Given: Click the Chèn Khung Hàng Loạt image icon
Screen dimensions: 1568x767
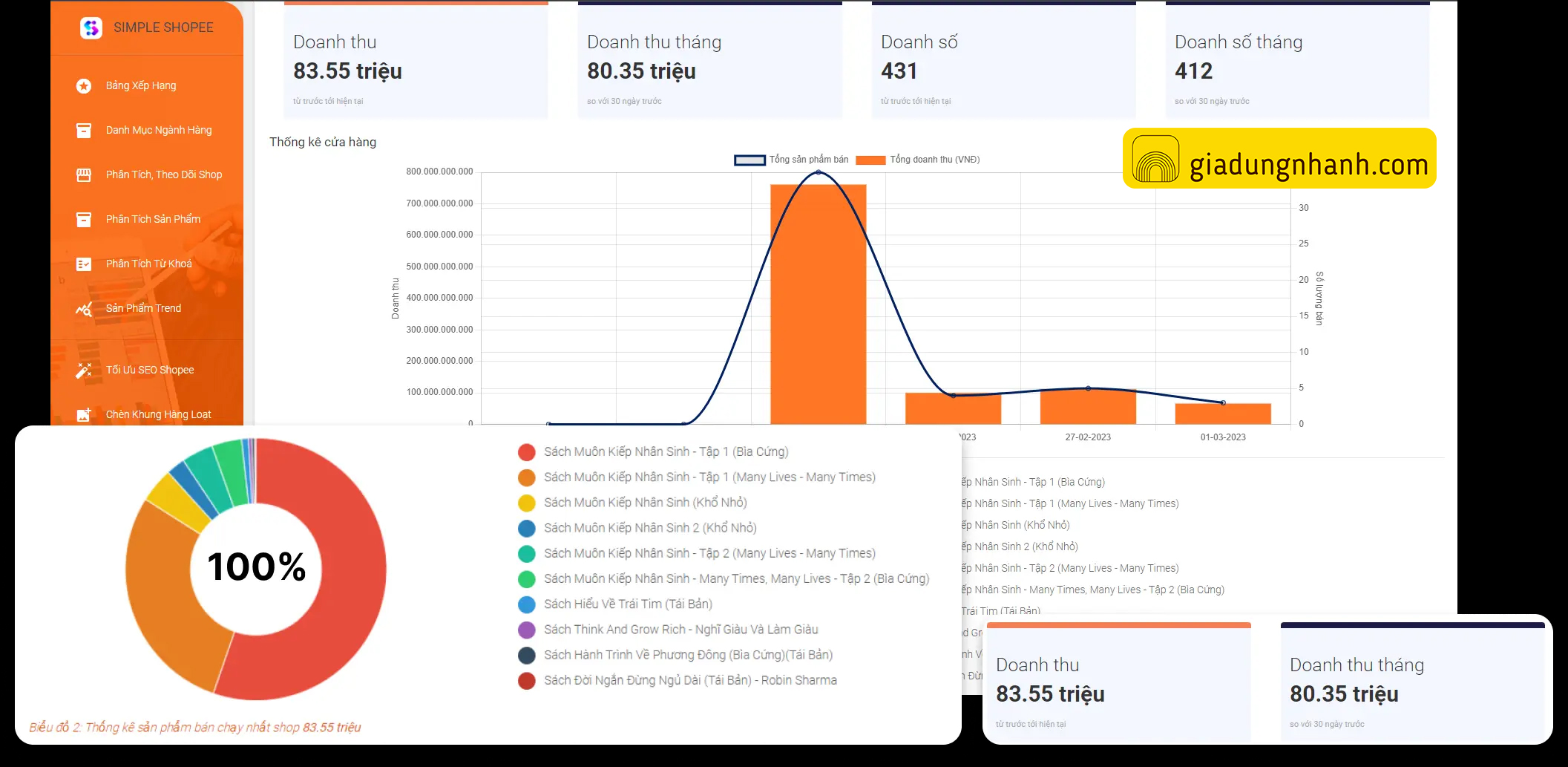Looking at the screenshot, I should point(84,415).
